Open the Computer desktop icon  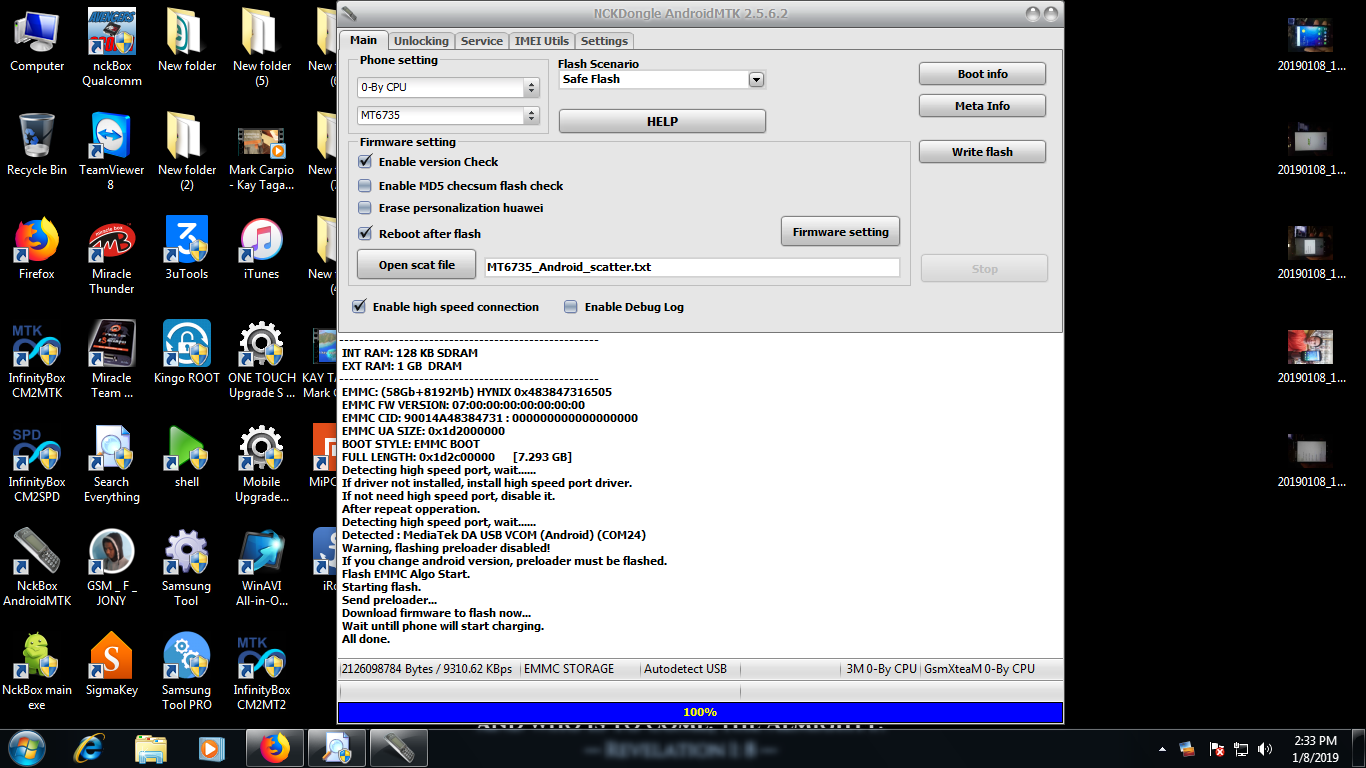(x=37, y=40)
